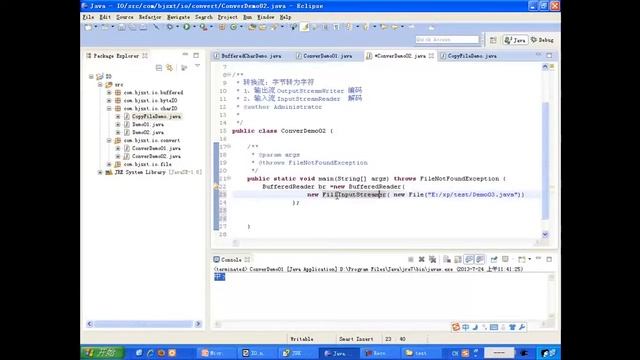Expand the com.bjsxt.io.file package
Screen dimensions: 640x360
pyautogui.click(x=109, y=164)
